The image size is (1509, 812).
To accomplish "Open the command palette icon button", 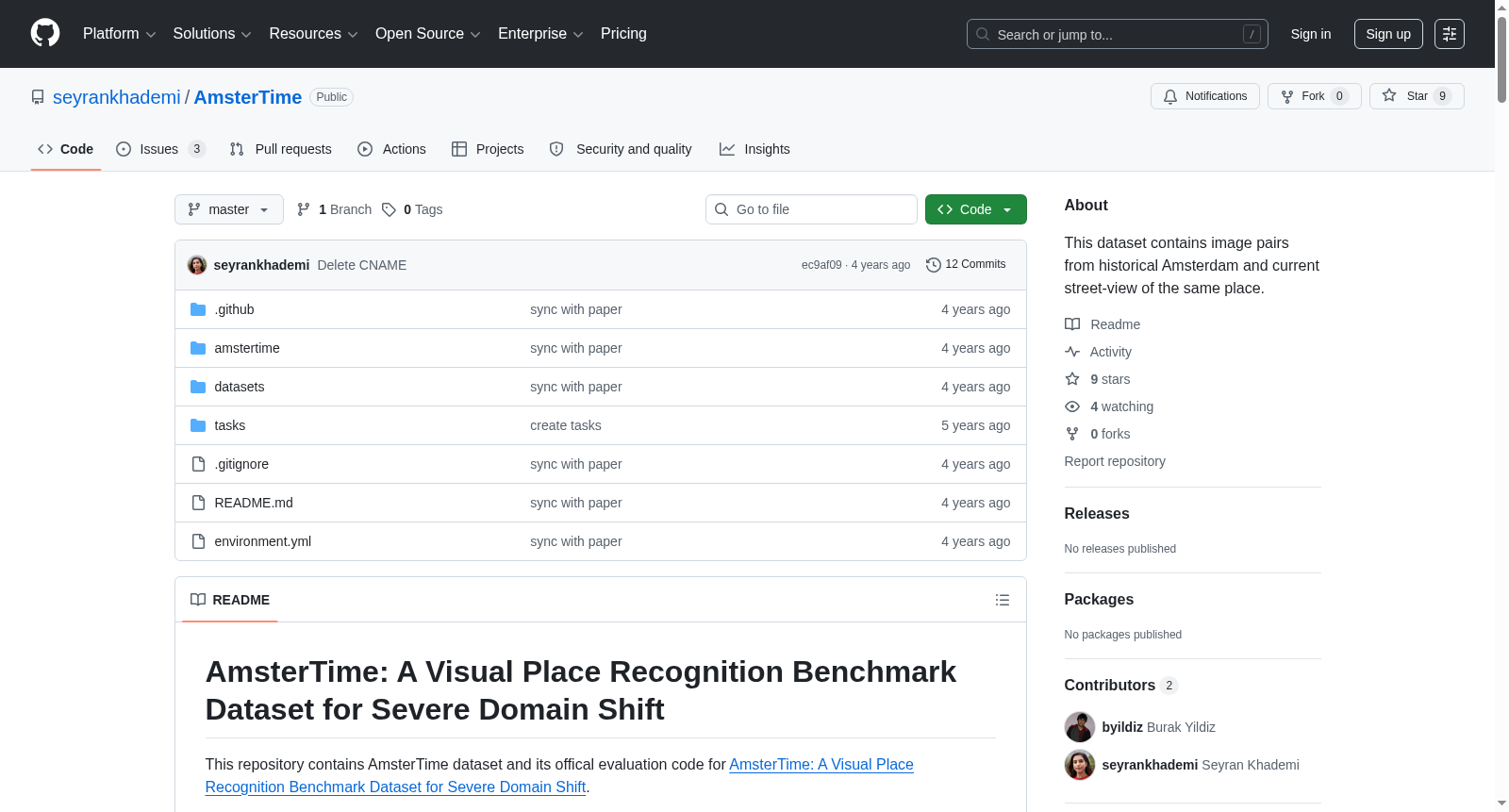I will [1450, 34].
